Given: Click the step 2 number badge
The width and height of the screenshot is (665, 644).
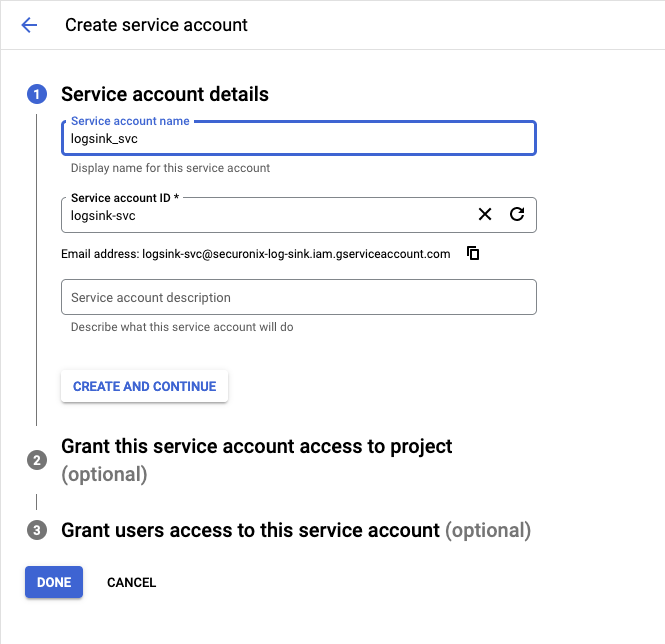Looking at the screenshot, I should (37, 460).
